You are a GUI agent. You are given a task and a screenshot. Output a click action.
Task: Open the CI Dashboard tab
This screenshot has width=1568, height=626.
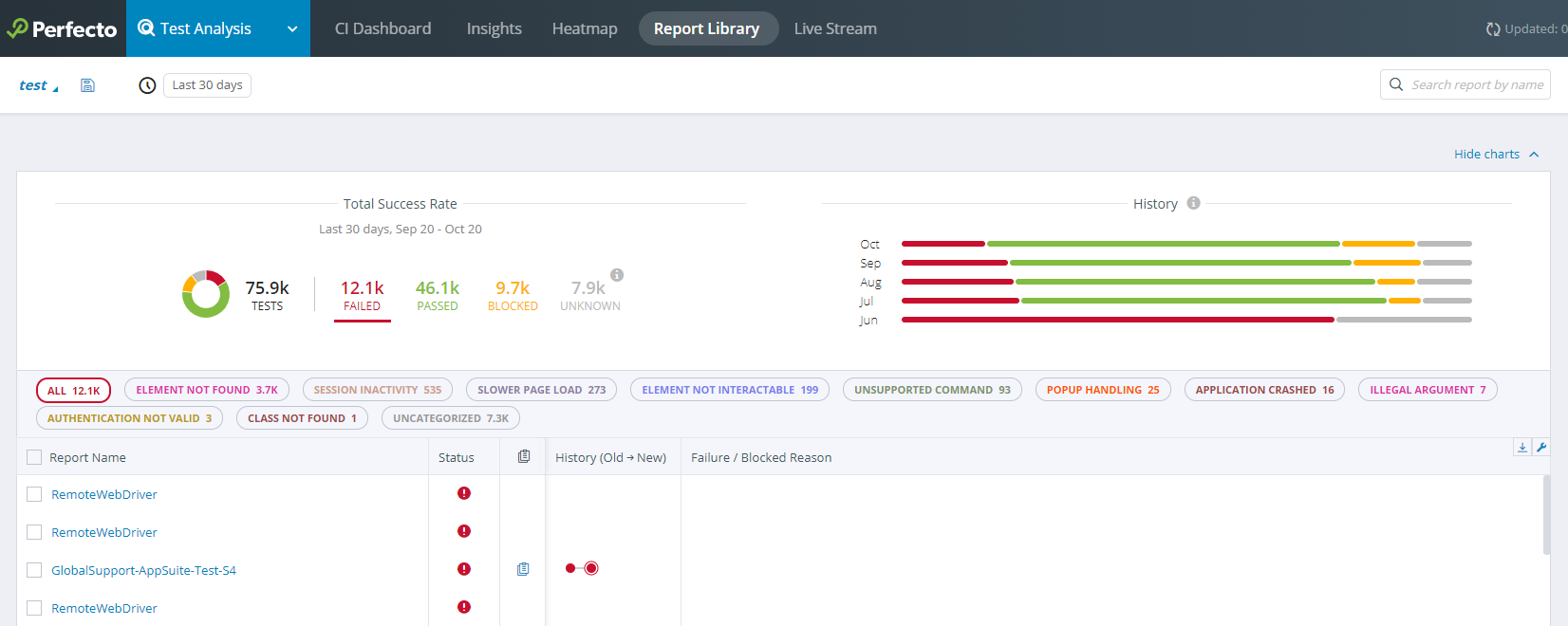click(x=383, y=28)
